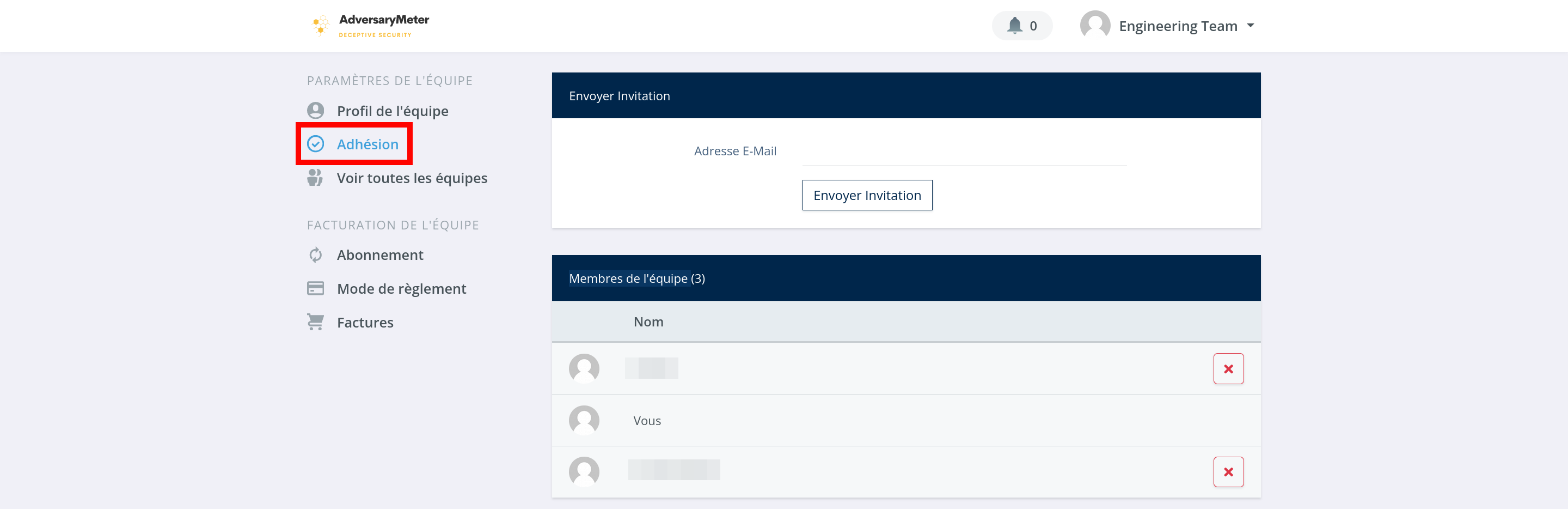1568x509 pixels.
Task: Click the Factures shopping cart icon
Action: click(x=315, y=322)
